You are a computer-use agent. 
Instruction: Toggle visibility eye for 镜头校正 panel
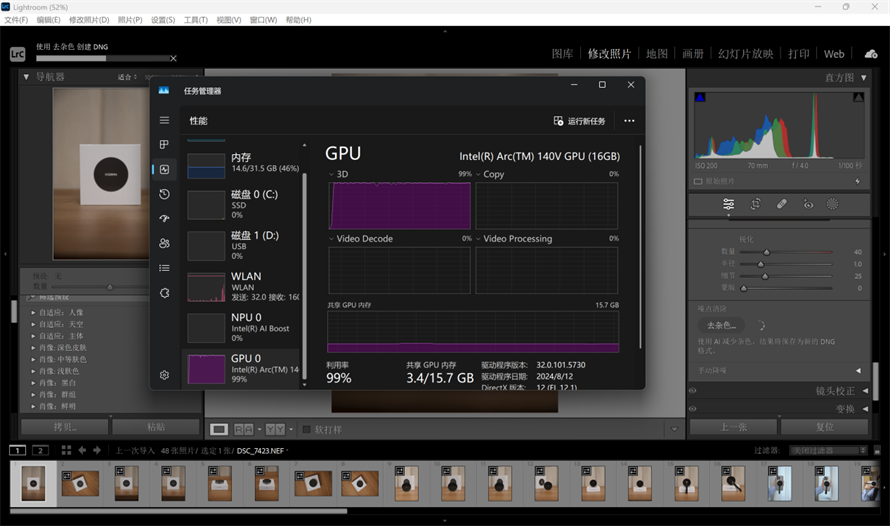[x=692, y=390]
